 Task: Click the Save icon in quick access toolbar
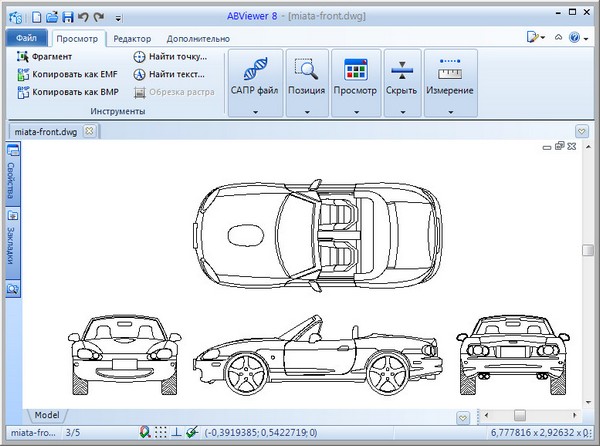[67, 17]
